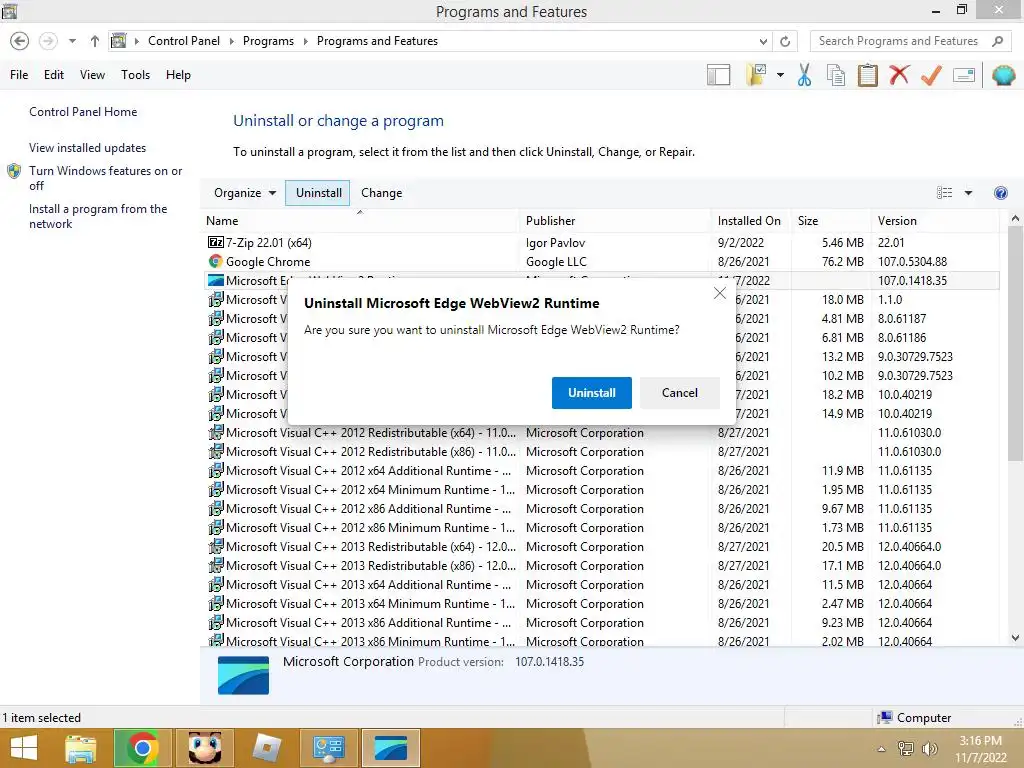The width and height of the screenshot is (1024, 768).
Task: Click the WebView2 installer taskbar icon
Action: click(391, 748)
